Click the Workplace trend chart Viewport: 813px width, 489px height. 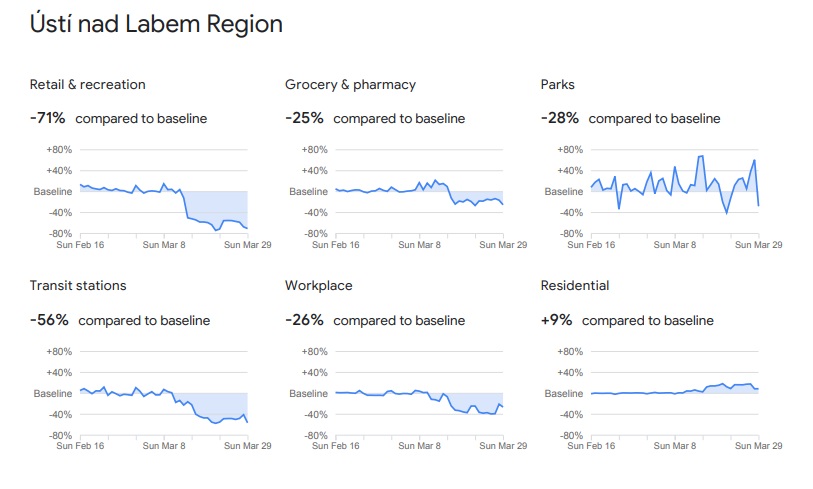pyautogui.click(x=419, y=393)
